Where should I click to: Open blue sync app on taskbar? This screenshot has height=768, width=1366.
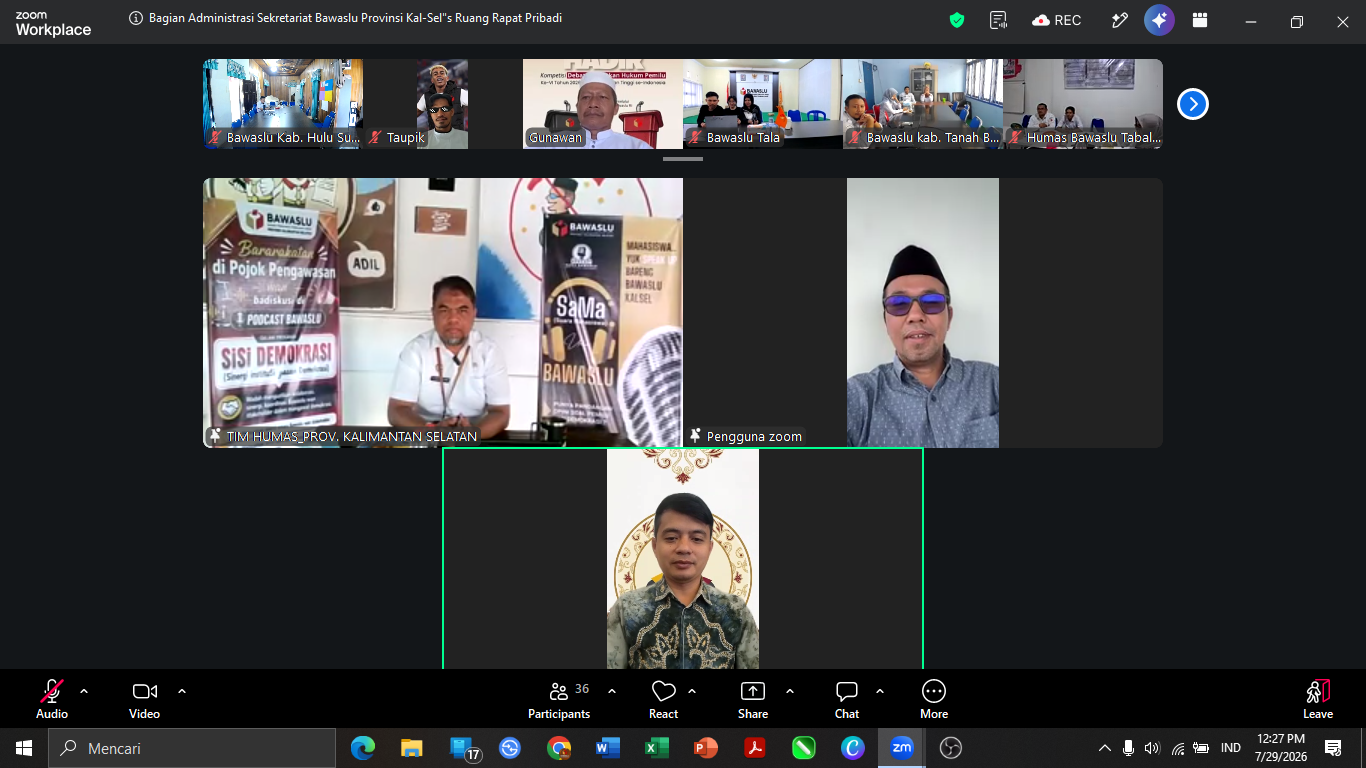click(x=510, y=748)
